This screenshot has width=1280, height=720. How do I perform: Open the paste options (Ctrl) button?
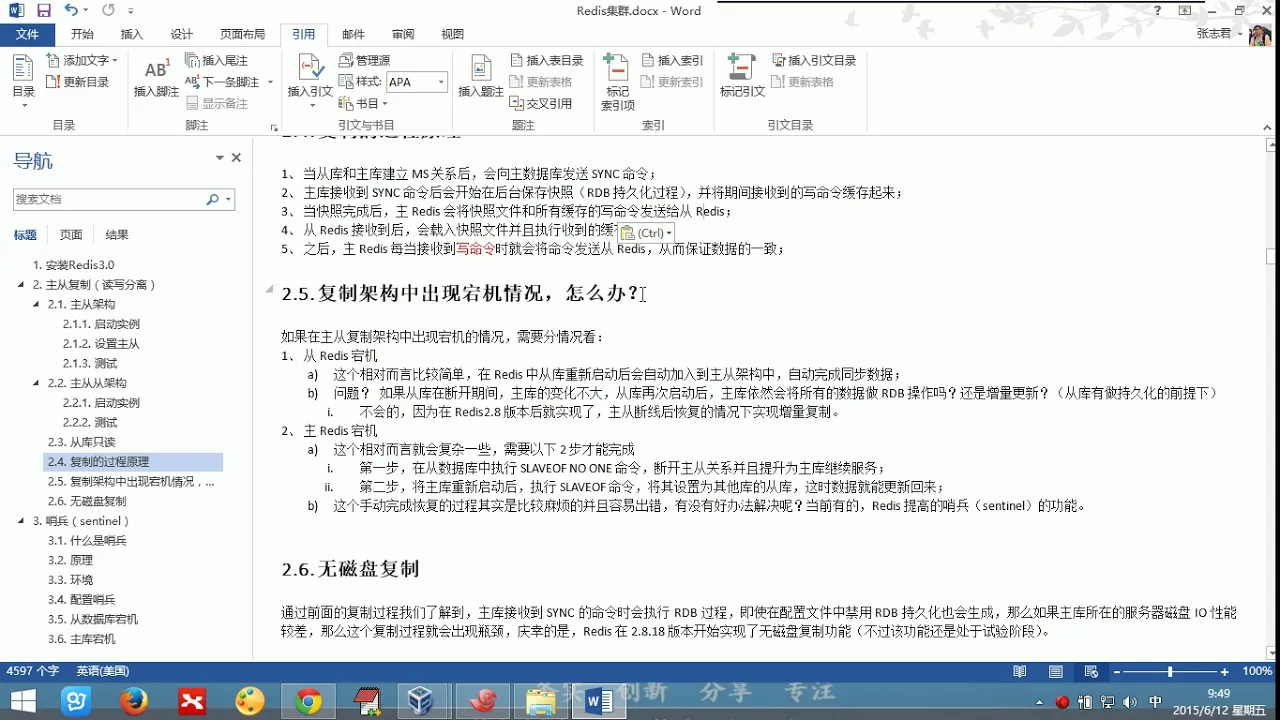click(x=647, y=232)
